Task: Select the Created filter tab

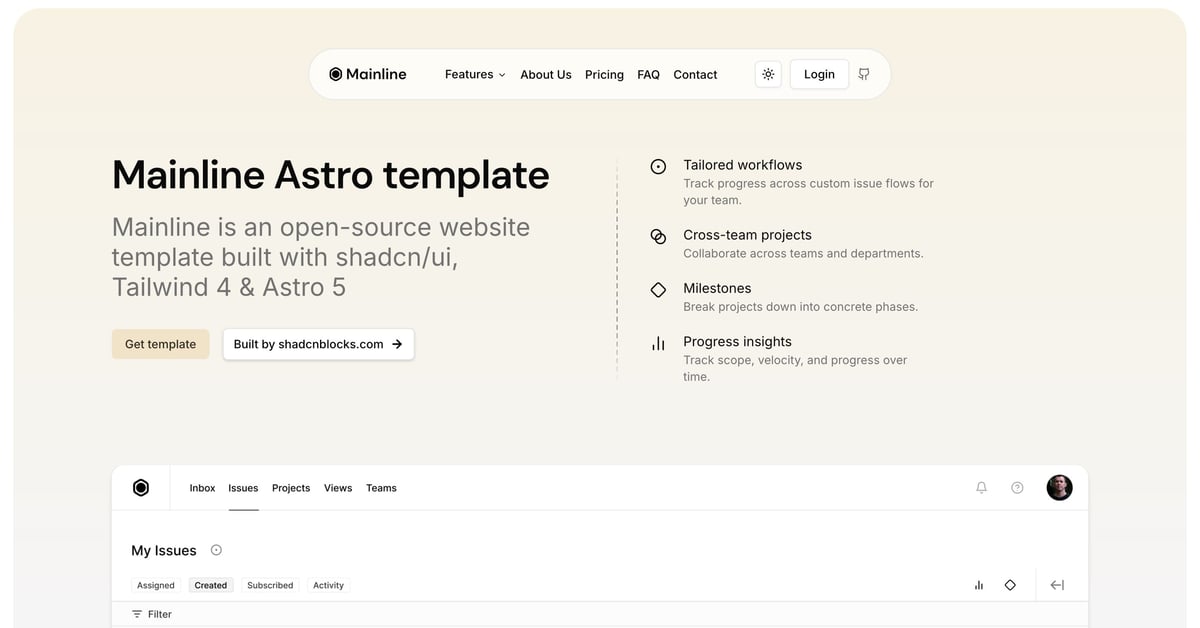Action: point(211,585)
